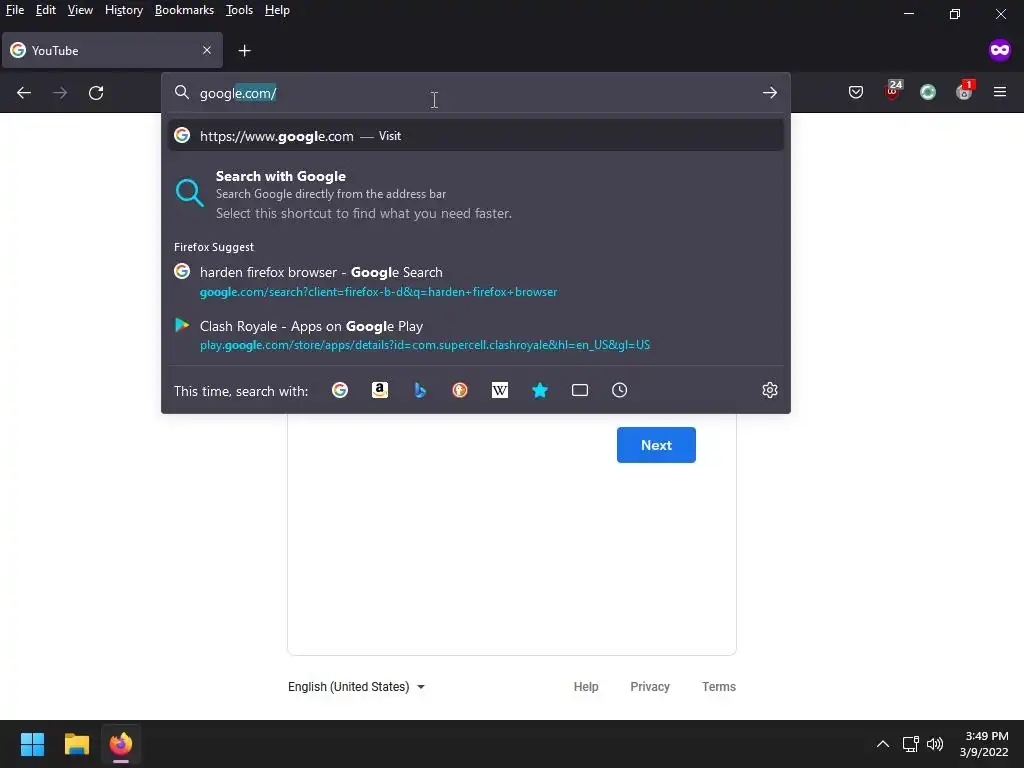Screen dimensions: 1024x768
Task: Visit https://www.google.com suggestion
Action: (475, 136)
